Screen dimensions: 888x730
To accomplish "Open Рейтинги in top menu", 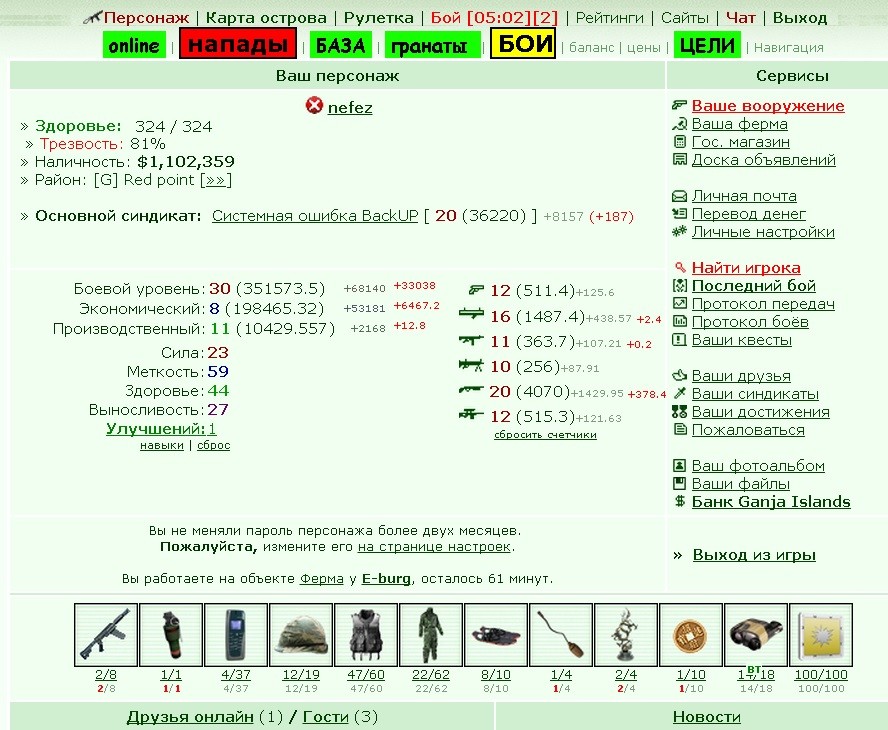I will pyautogui.click(x=609, y=18).
